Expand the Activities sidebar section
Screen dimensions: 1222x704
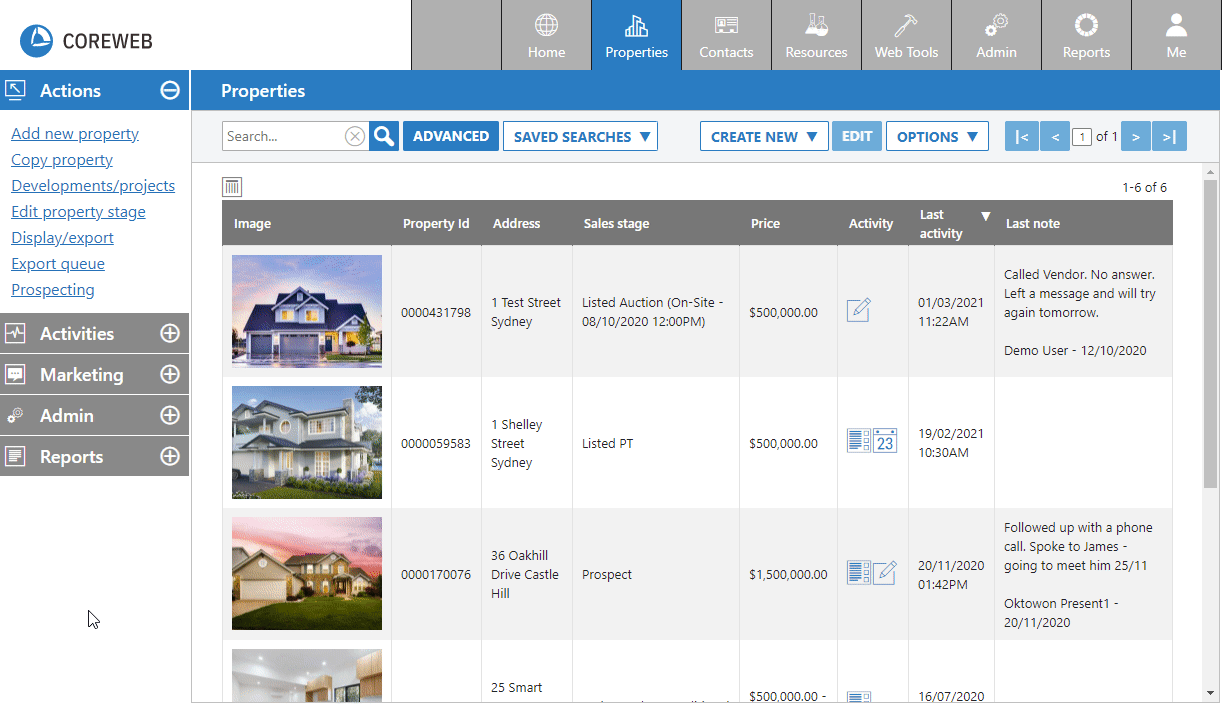170,334
